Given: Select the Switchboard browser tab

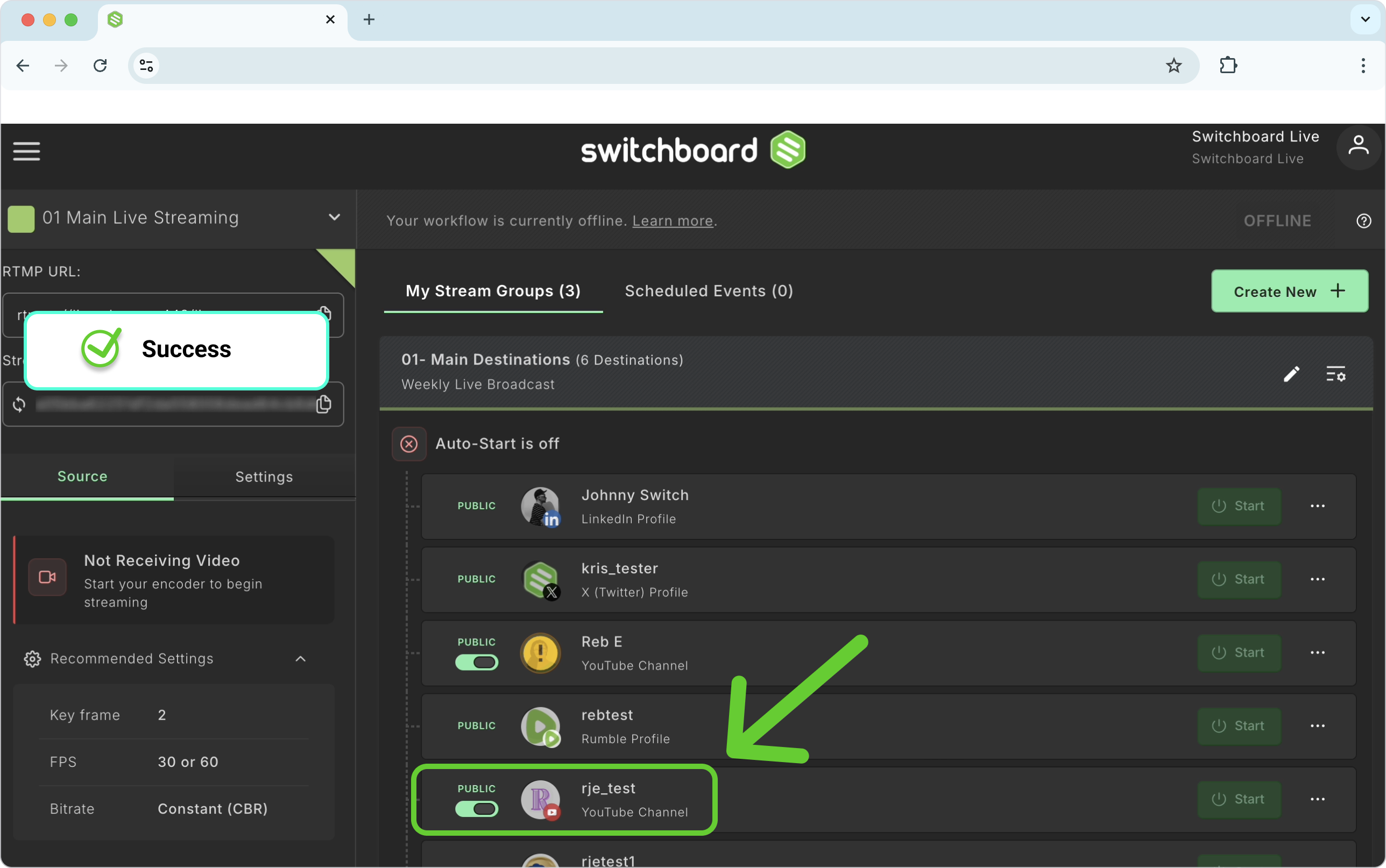Looking at the screenshot, I should 223,20.
